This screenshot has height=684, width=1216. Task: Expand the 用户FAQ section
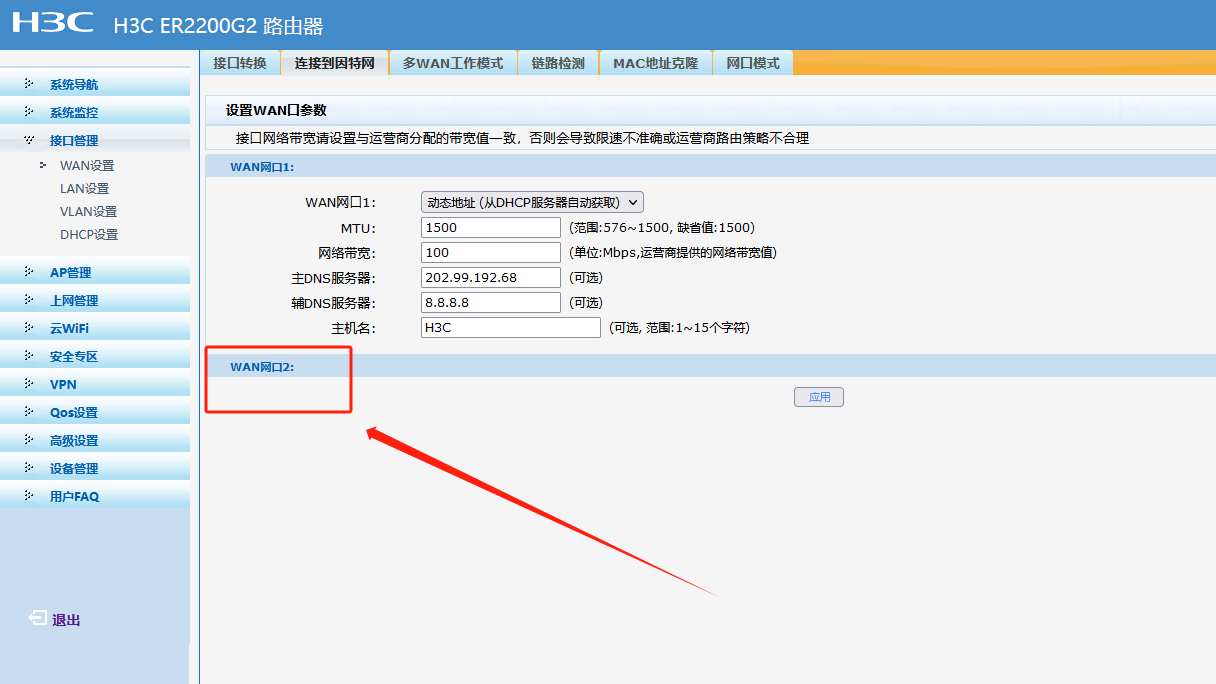click(x=95, y=496)
